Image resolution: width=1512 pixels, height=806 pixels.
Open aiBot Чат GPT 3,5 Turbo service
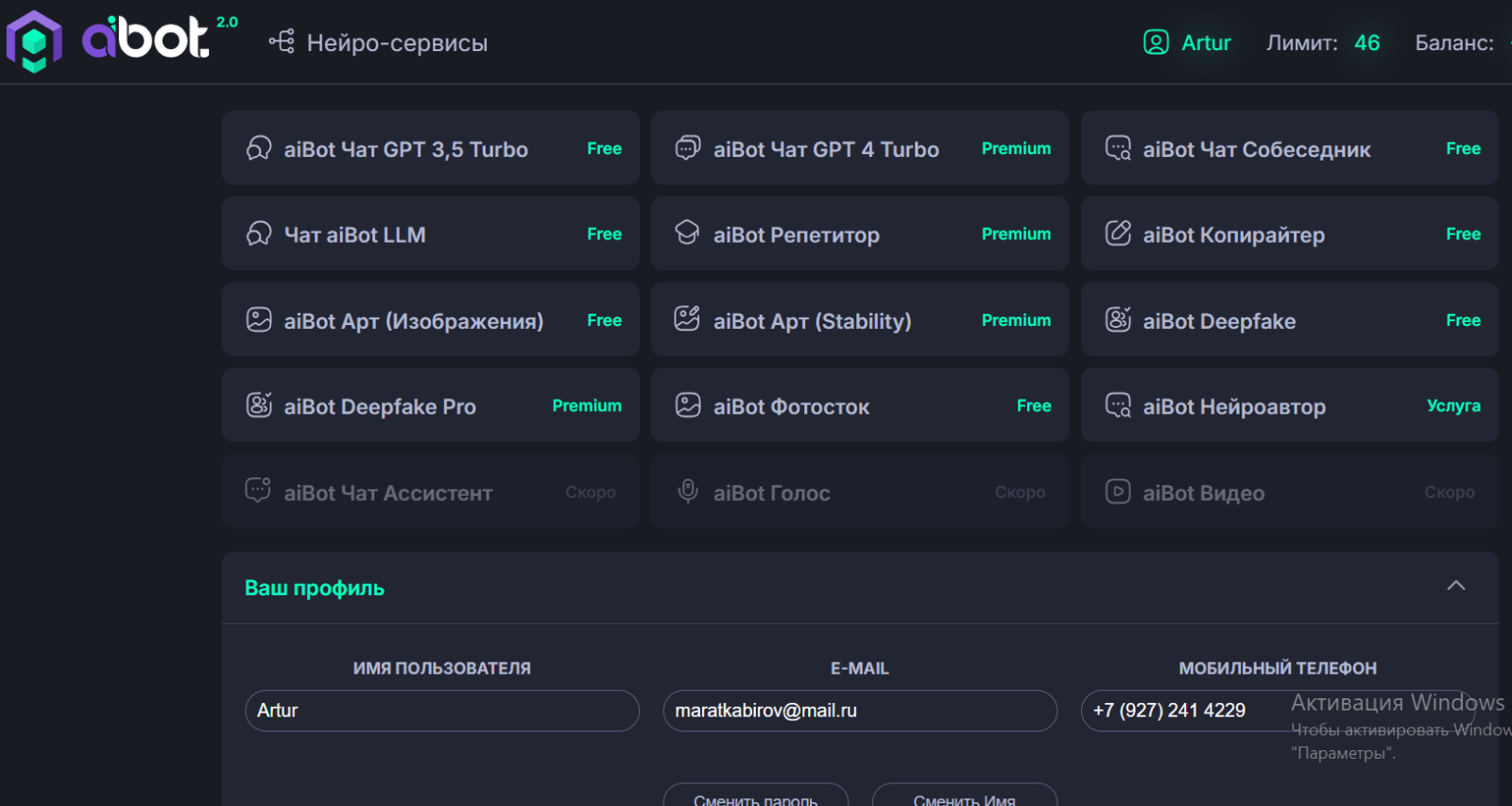click(x=431, y=147)
